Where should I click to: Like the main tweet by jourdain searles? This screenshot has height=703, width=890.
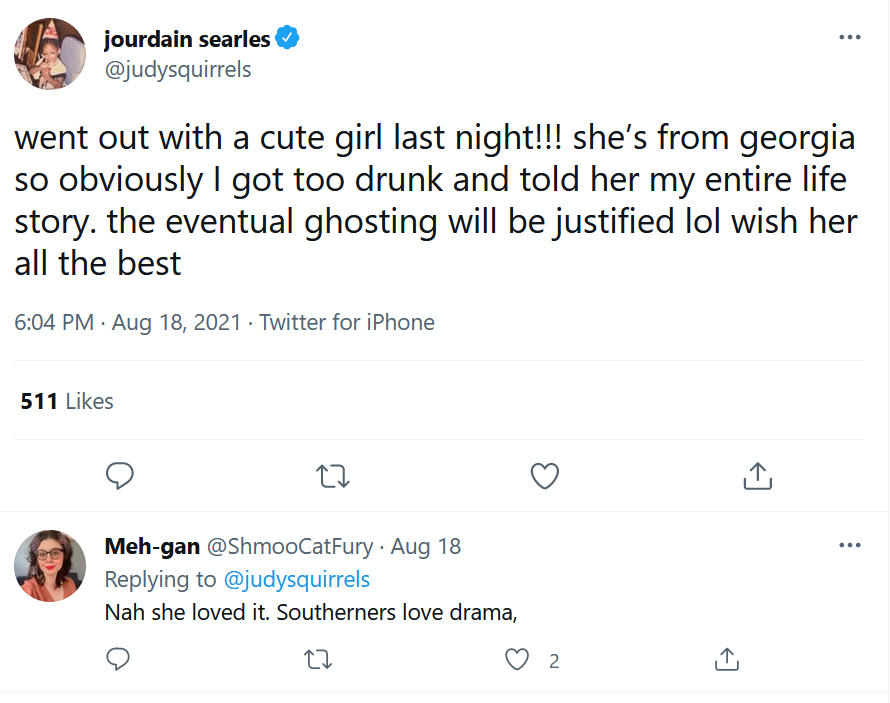pyautogui.click(x=545, y=476)
